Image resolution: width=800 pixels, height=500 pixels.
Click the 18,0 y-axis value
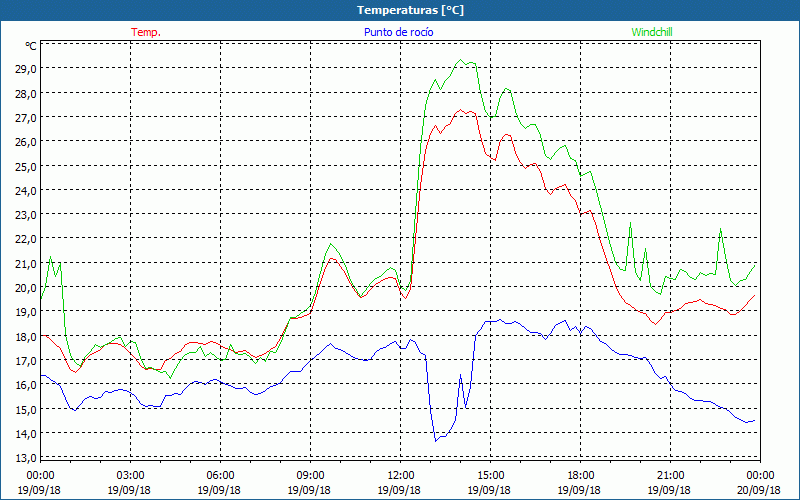tap(26, 337)
